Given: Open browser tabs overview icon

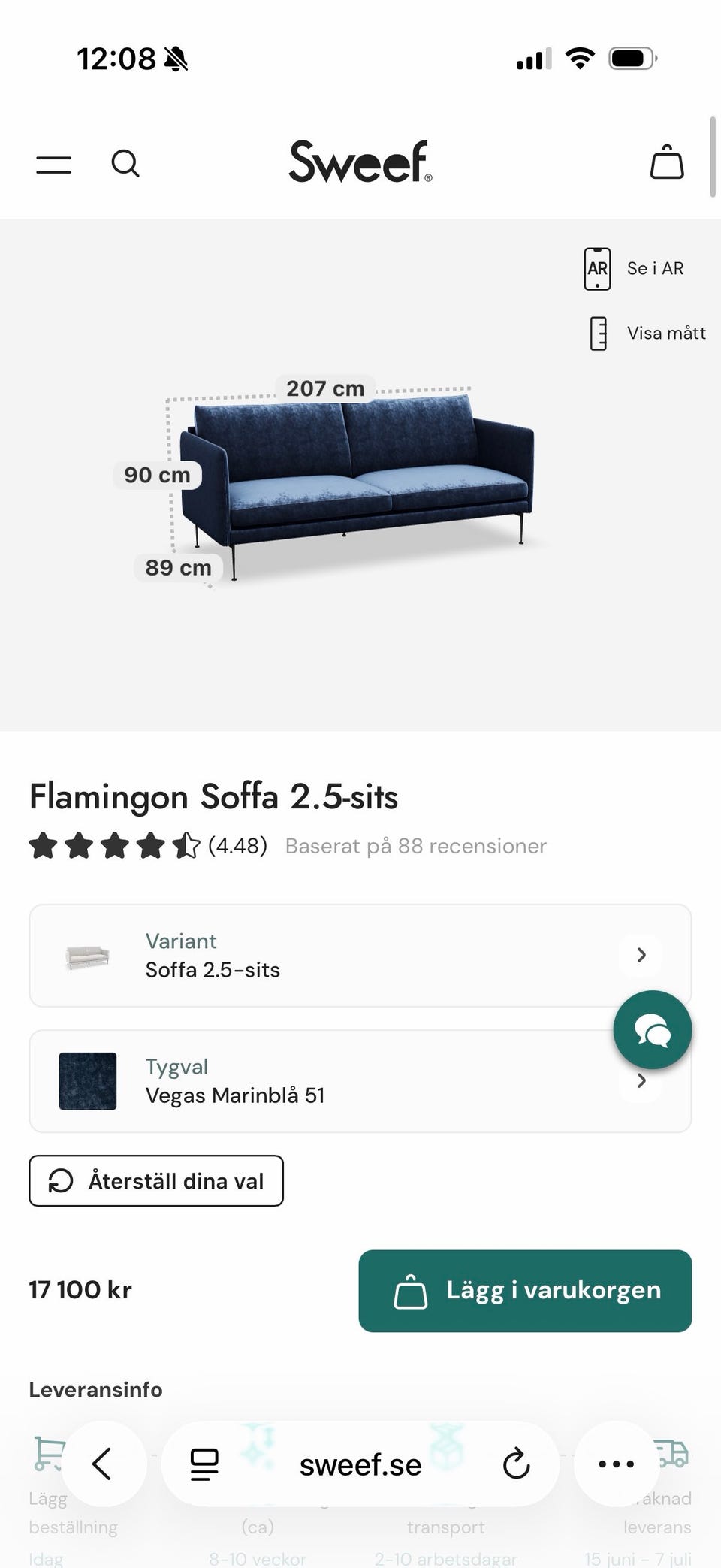Looking at the screenshot, I should [204, 1464].
